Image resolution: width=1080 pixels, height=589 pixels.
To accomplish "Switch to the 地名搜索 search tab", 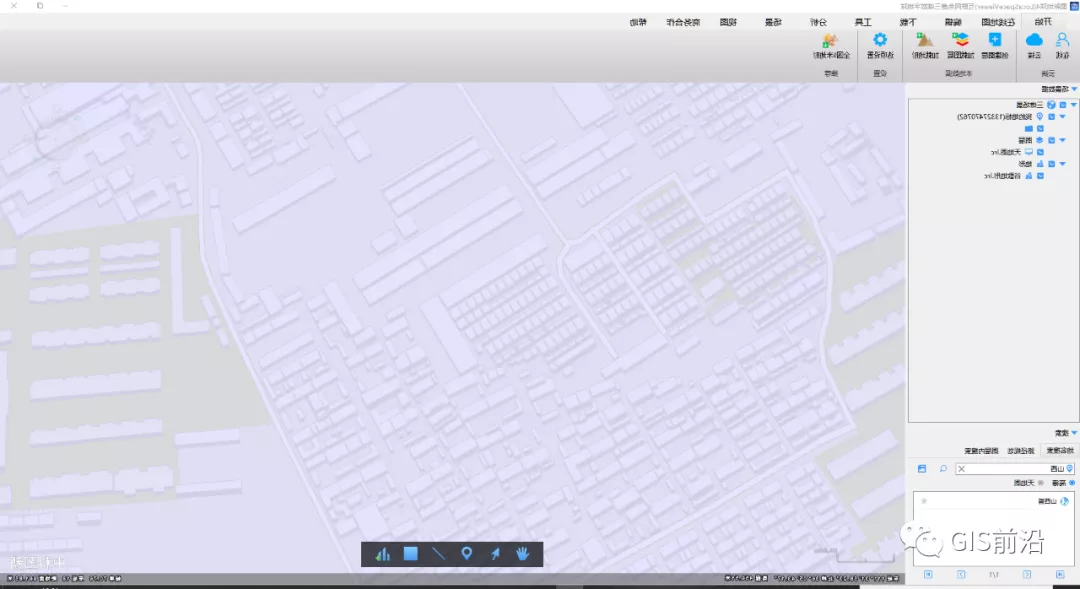I will click(1060, 451).
